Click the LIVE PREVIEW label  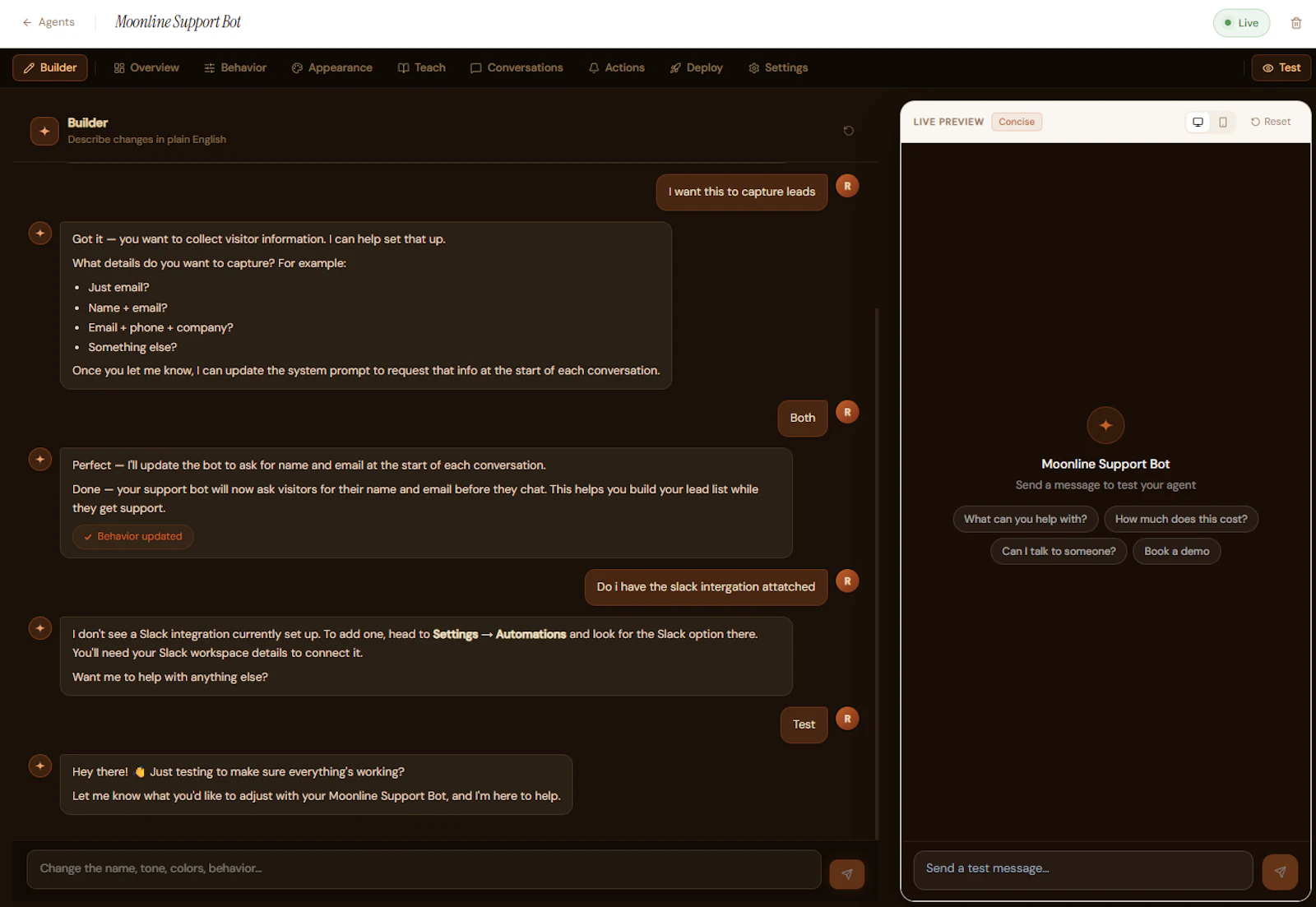coord(948,122)
